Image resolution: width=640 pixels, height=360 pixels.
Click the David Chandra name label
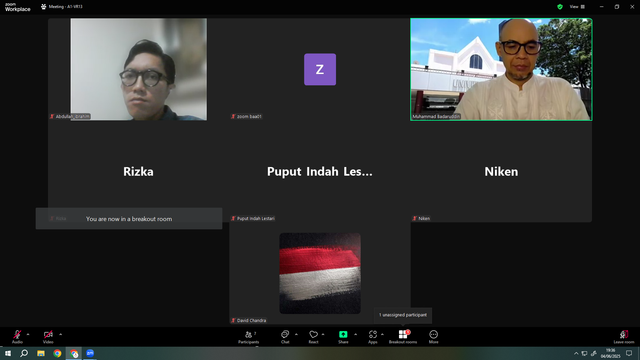[249, 320]
